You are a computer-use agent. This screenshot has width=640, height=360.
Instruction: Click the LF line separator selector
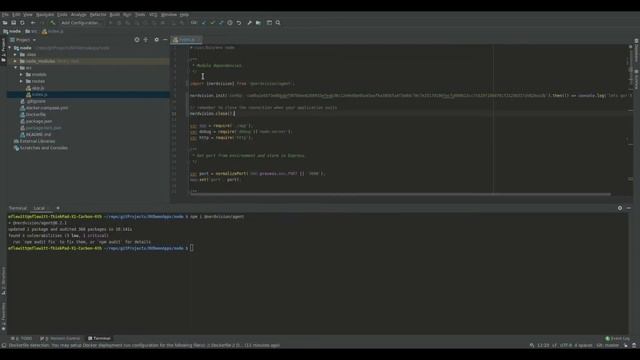point(555,345)
